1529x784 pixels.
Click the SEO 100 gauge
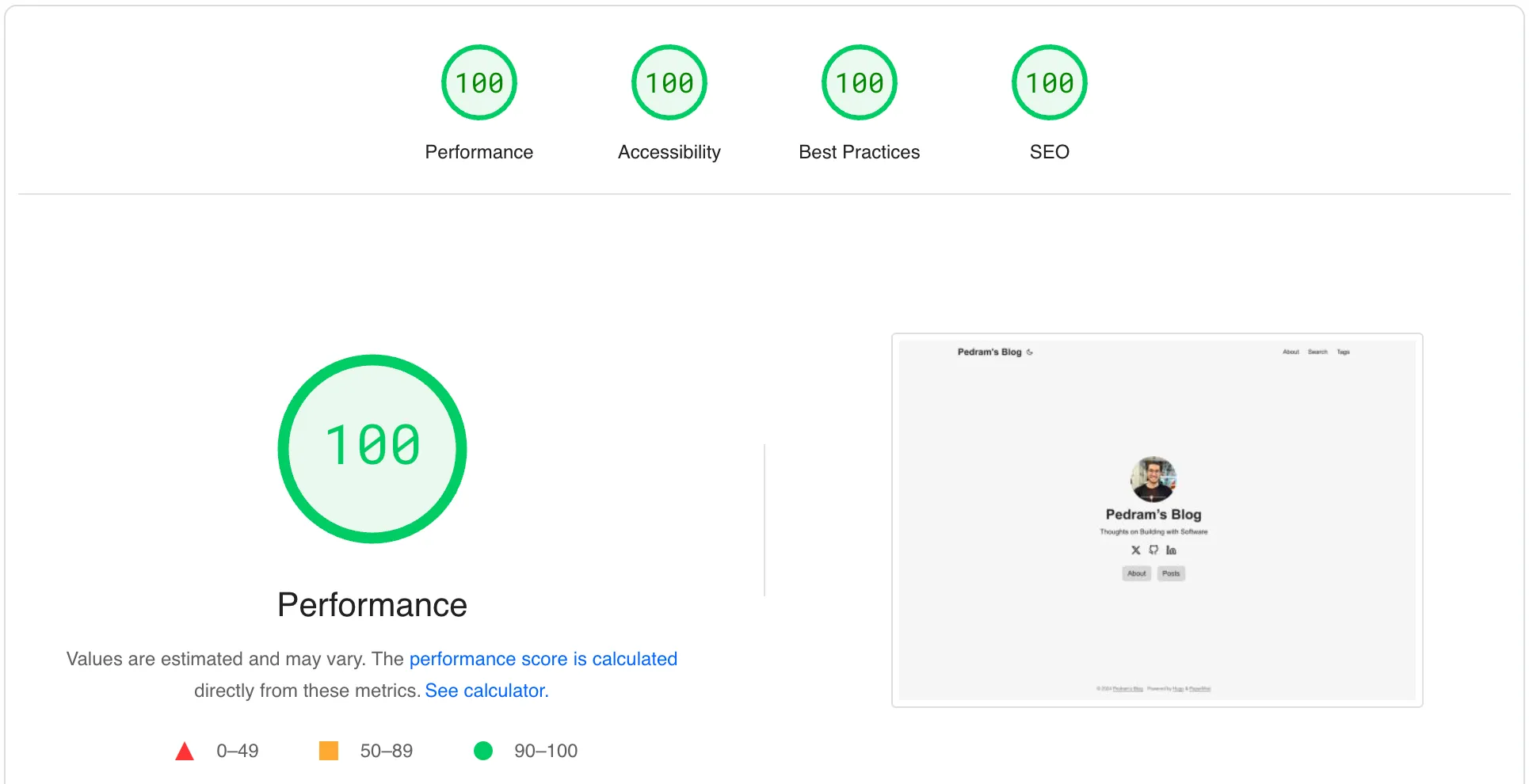[1049, 82]
